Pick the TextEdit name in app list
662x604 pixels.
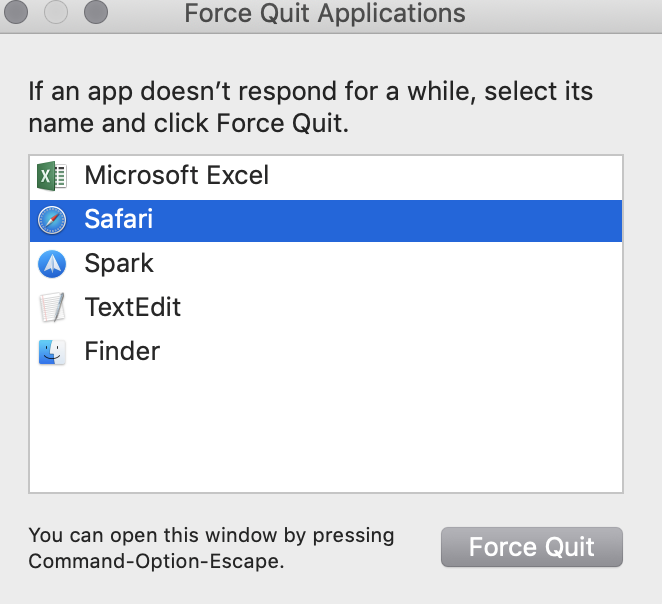click(x=132, y=308)
